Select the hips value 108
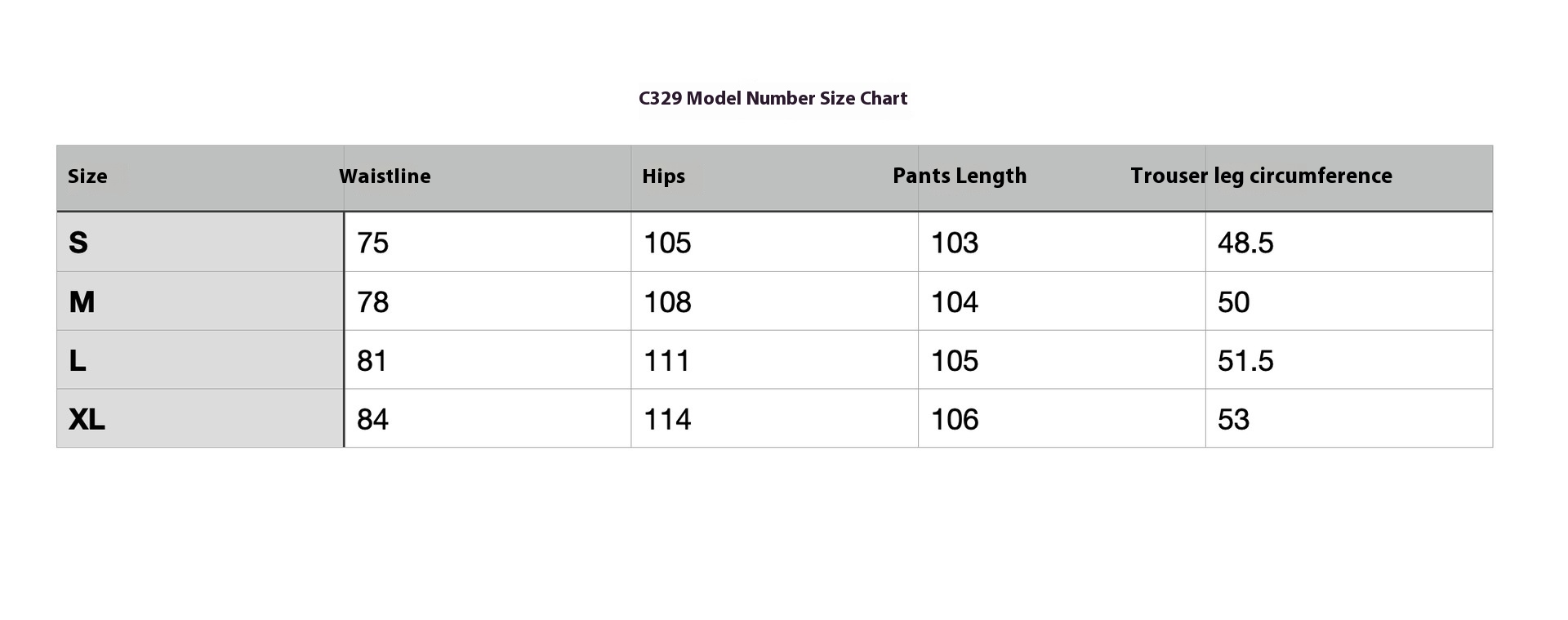Screen dimensions: 1568x620 pyautogui.click(x=667, y=302)
